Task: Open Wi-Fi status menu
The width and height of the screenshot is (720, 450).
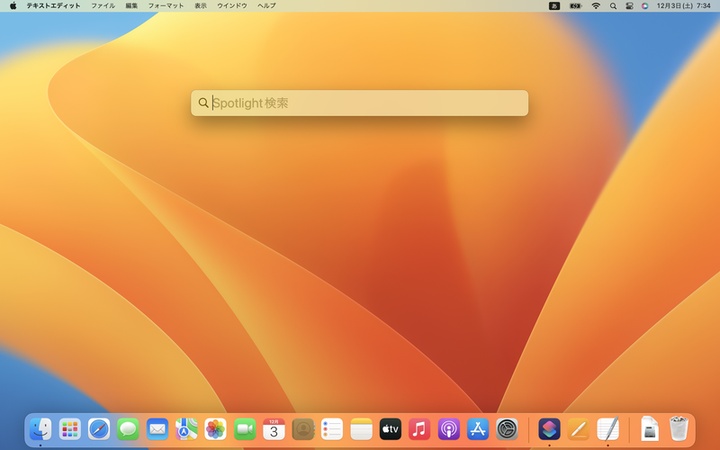Action: pos(596,6)
